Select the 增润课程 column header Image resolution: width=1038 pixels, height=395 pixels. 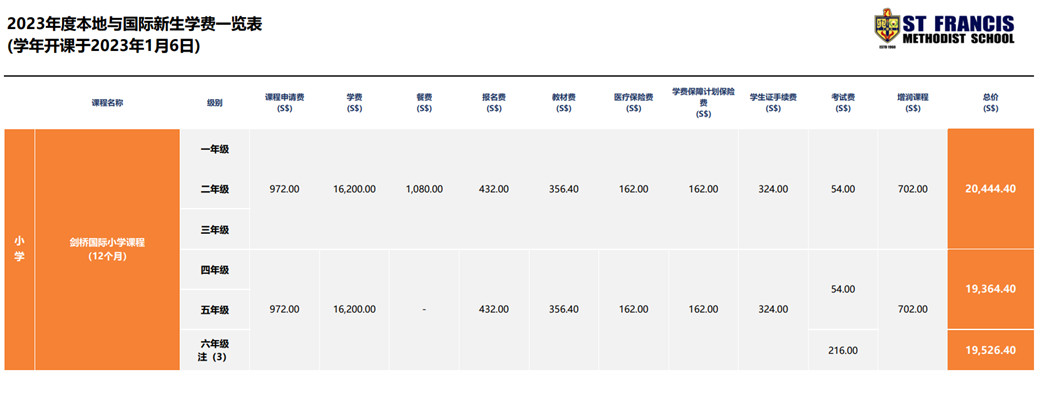[913, 103]
